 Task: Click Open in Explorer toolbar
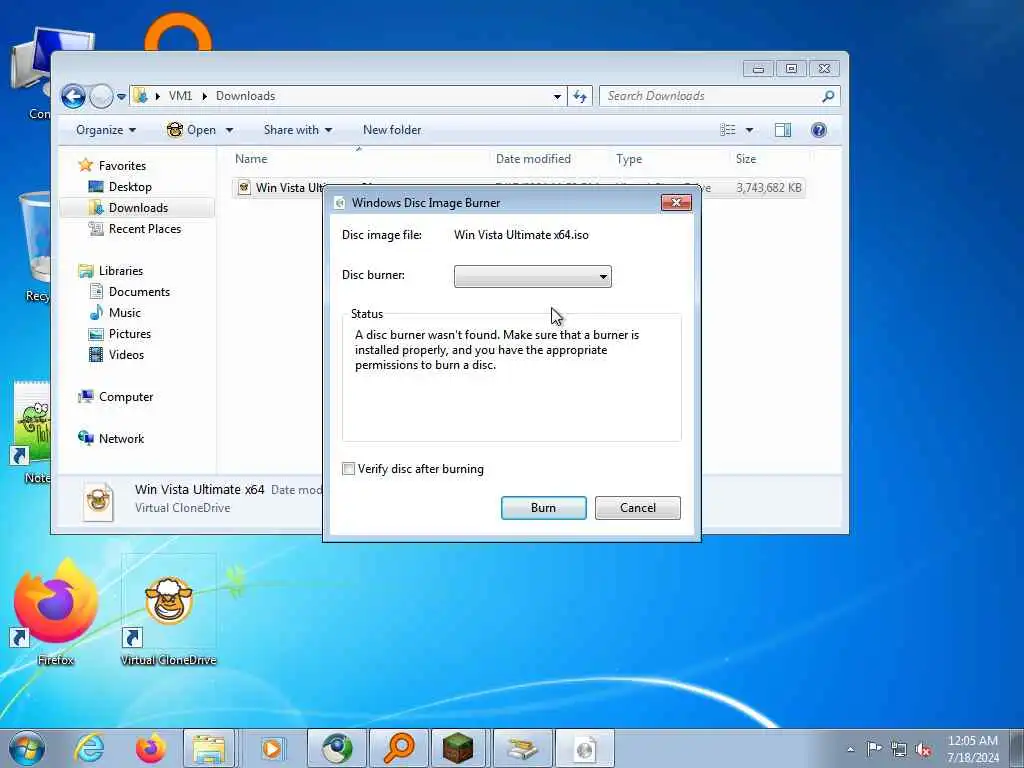tap(191, 130)
